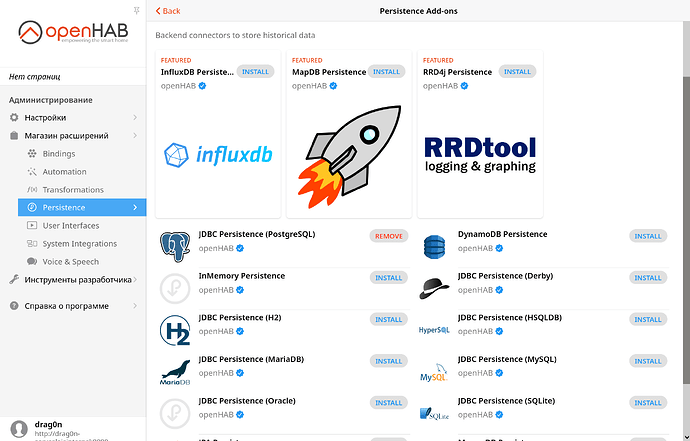Click the Bindings icon
This screenshot has height=441, width=690.
coord(32,154)
